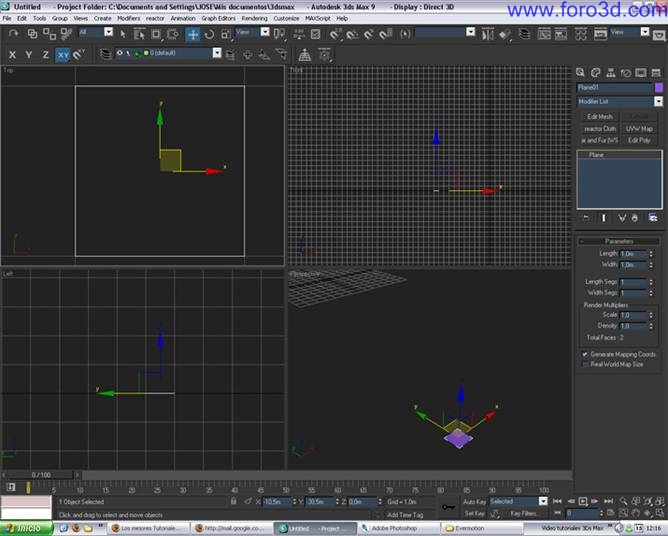
Task: Switch to the Display command panel tab
Action: click(x=641, y=73)
